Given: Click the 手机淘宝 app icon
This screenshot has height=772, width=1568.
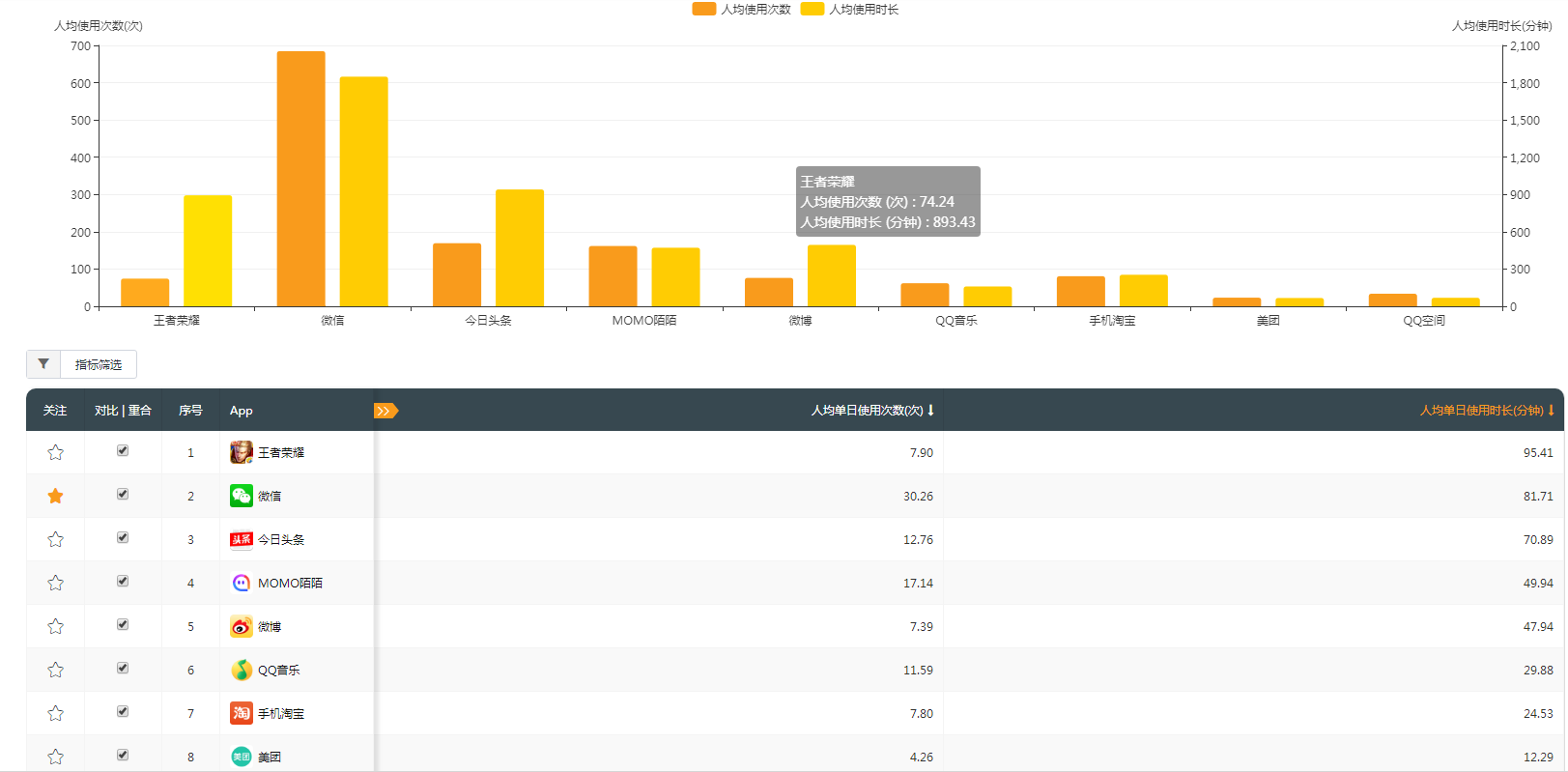Looking at the screenshot, I should click(242, 713).
